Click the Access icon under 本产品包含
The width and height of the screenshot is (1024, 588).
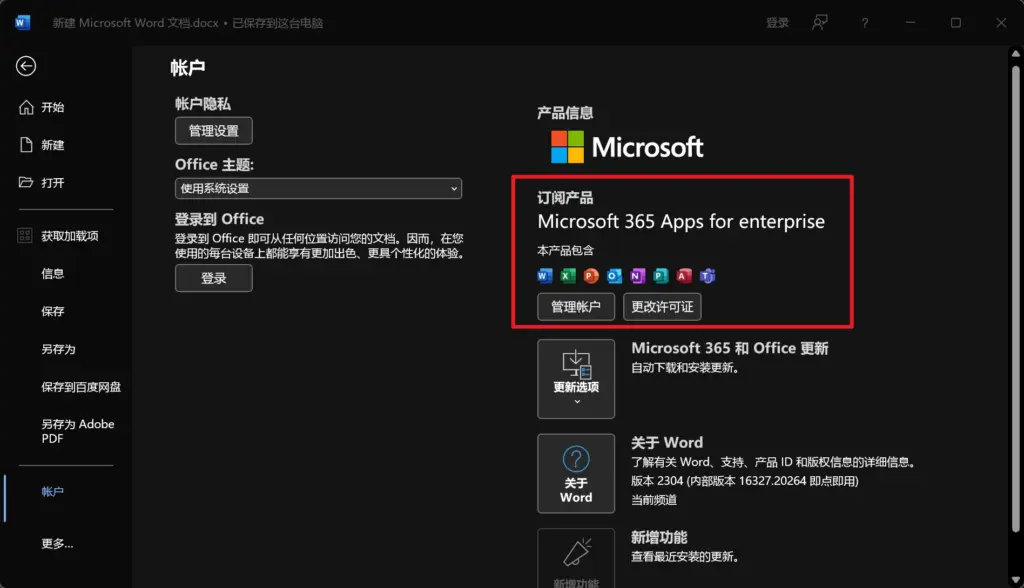pyautogui.click(x=684, y=276)
